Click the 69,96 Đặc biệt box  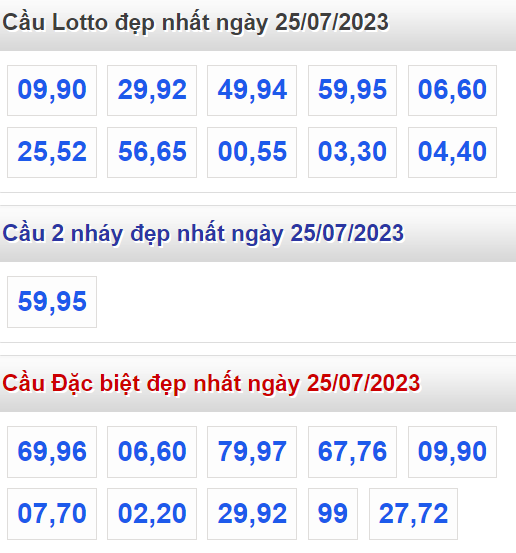point(52,452)
